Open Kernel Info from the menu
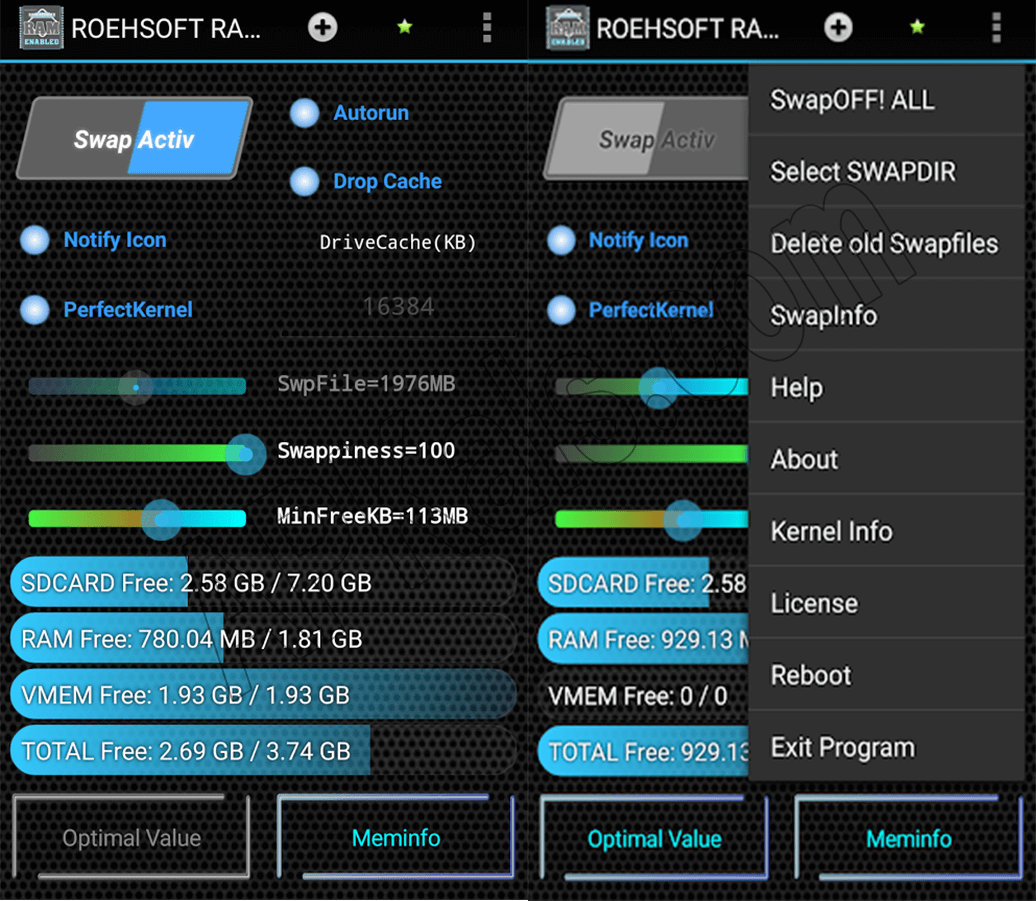 [x=887, y=532]
